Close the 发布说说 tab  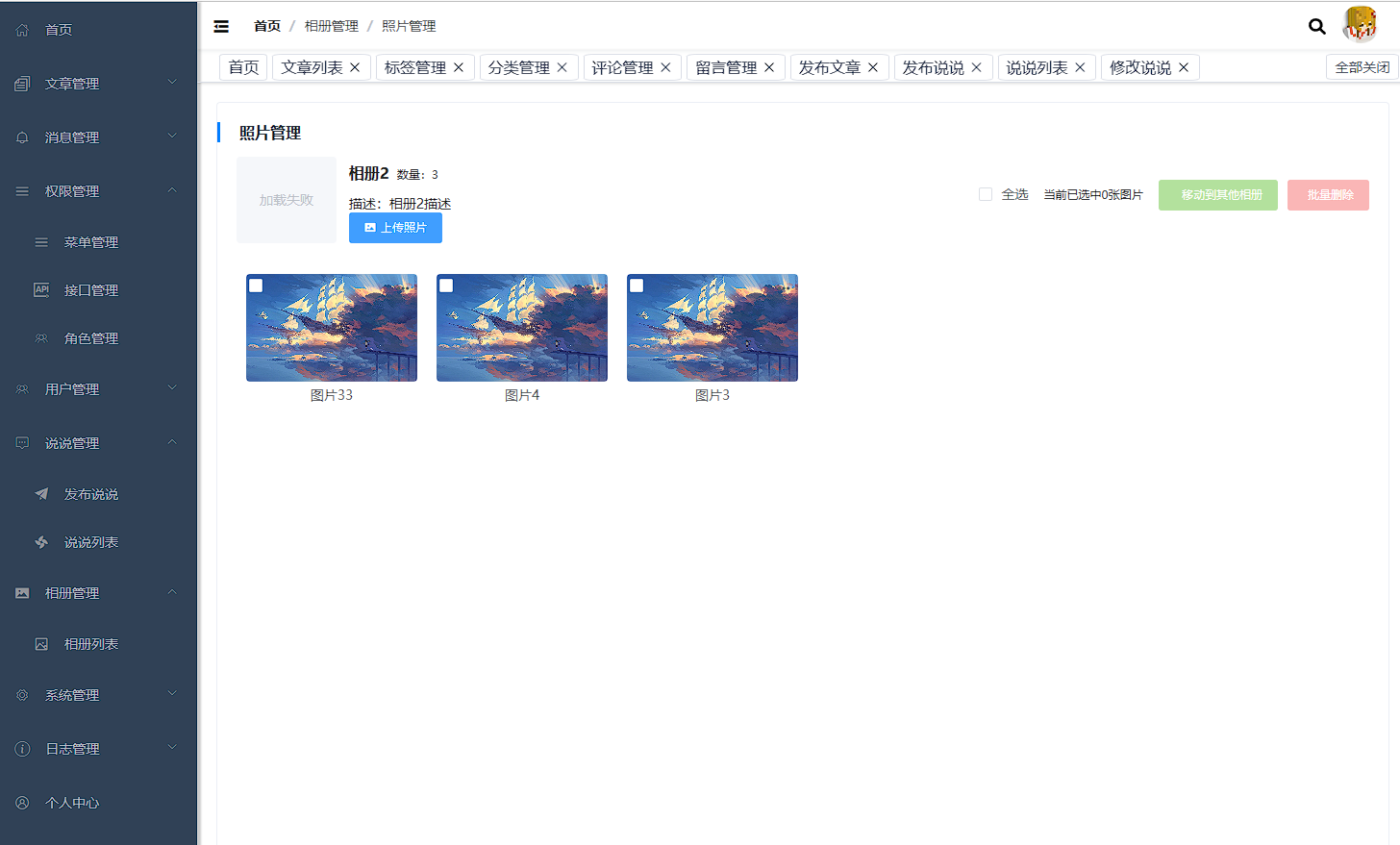tap(977, 67)
